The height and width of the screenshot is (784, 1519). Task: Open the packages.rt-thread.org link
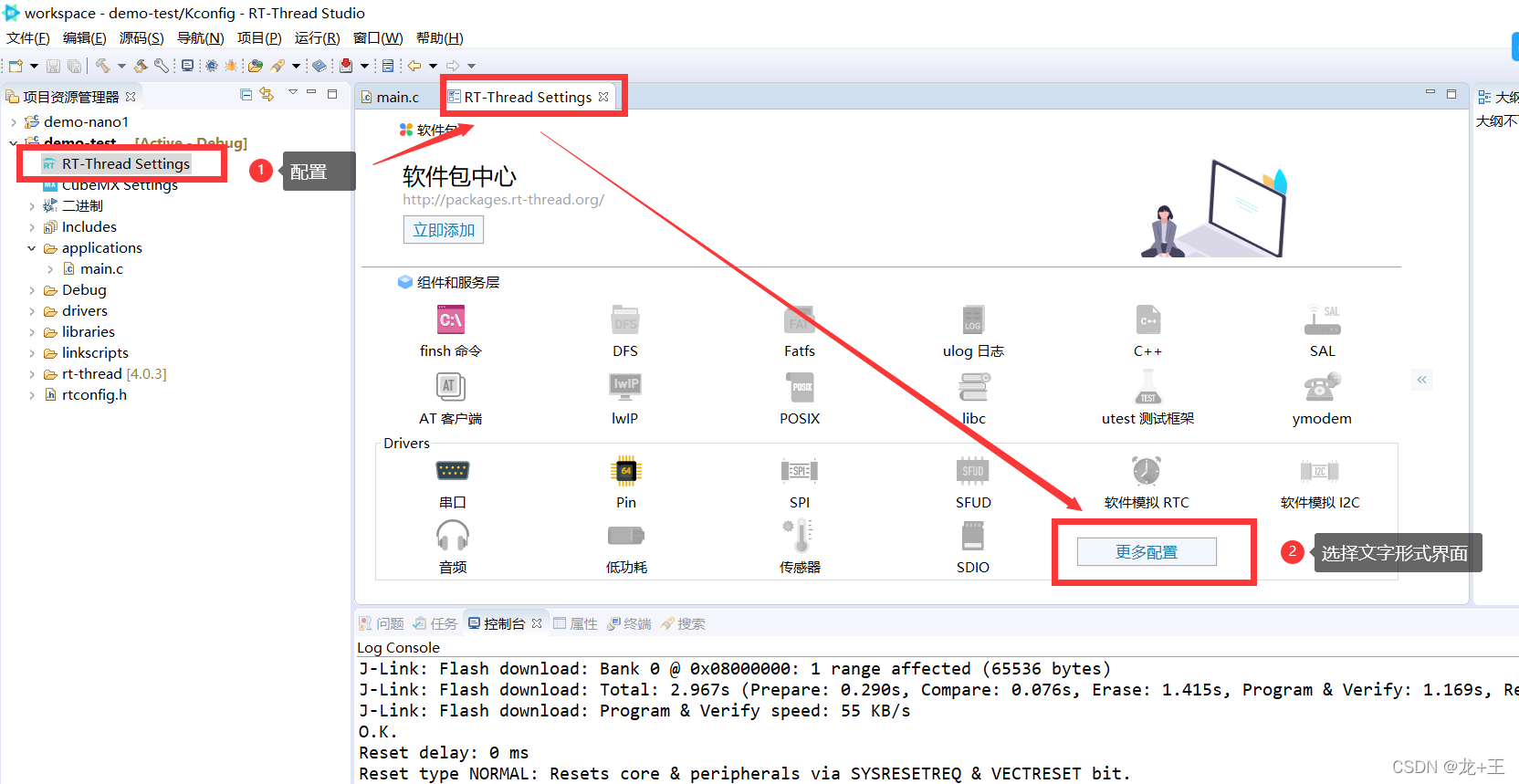503,199
